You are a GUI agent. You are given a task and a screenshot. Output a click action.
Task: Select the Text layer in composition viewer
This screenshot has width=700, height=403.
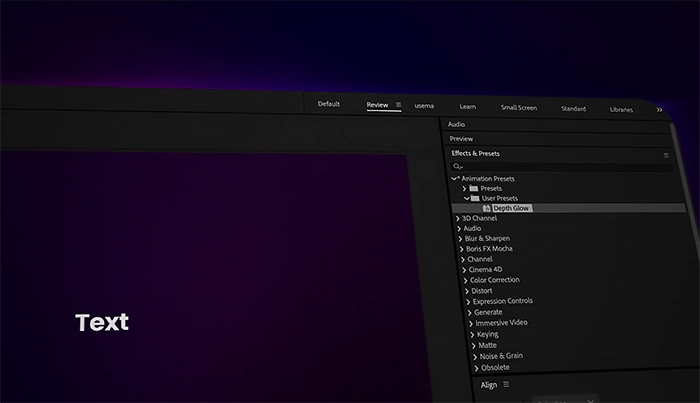click(x=102, y=322)
